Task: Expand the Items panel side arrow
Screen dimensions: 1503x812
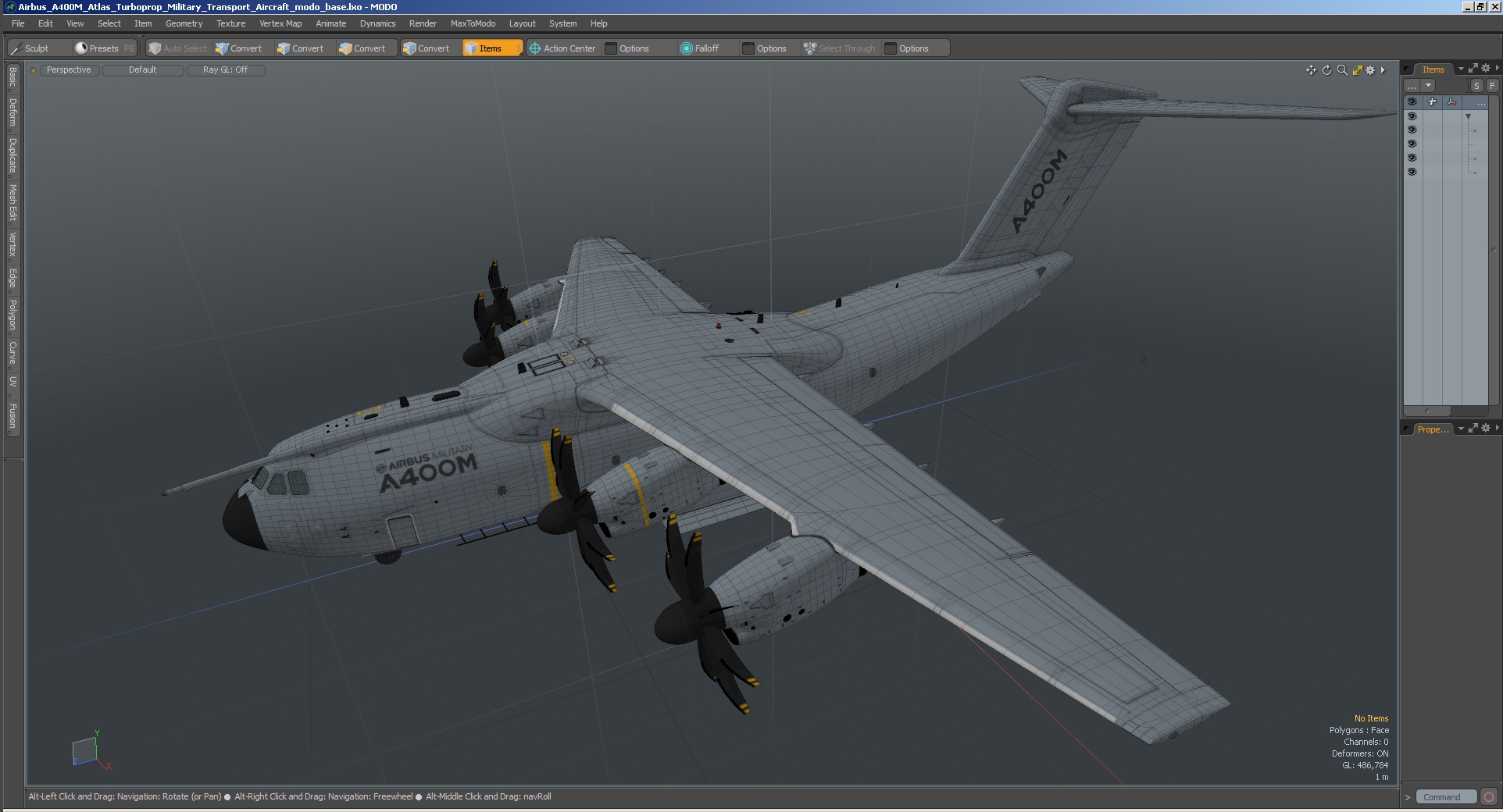Action: (1497, 69)
